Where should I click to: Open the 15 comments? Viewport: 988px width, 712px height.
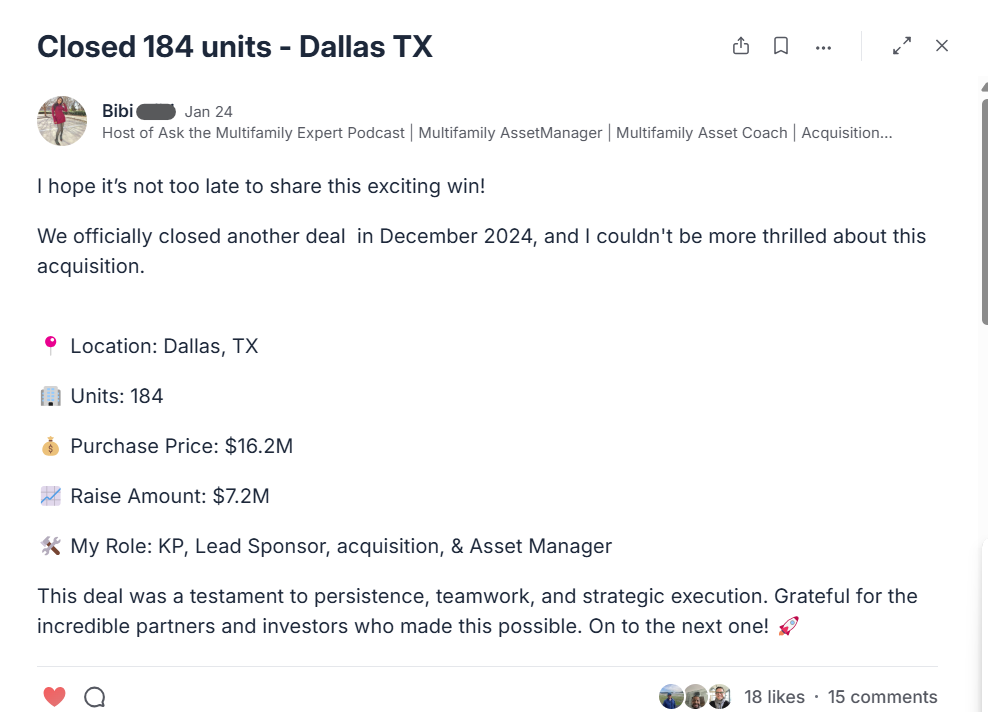[883, 697]
